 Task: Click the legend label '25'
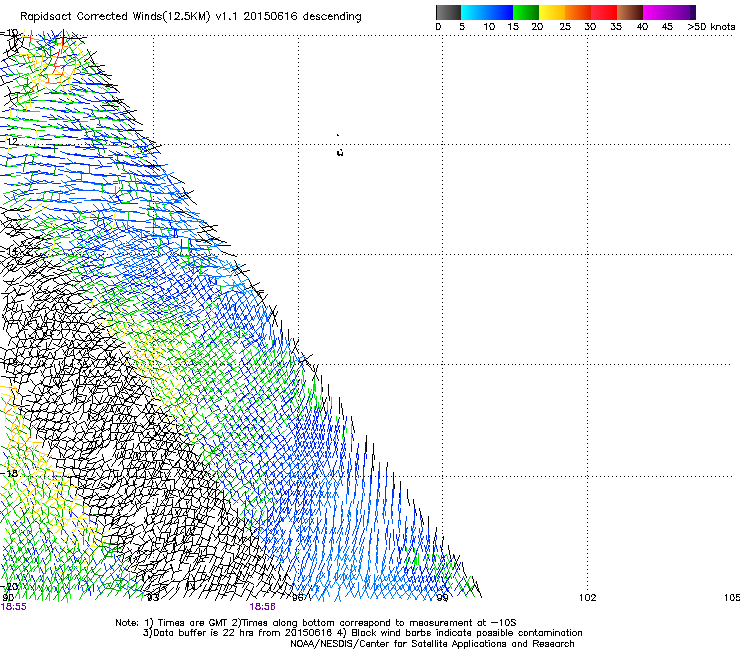point(565,27)
